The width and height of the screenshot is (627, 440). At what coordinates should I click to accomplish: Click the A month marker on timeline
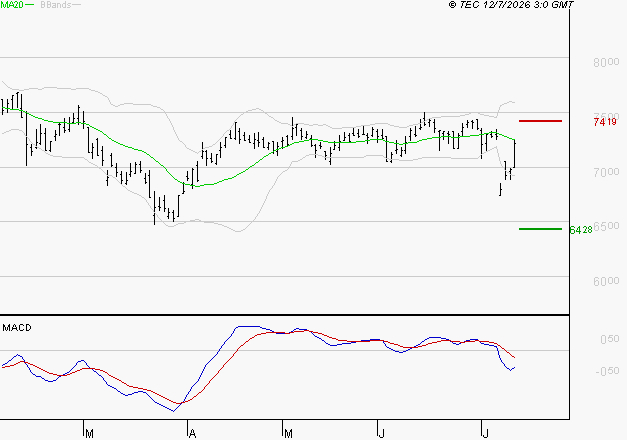(x=192, y=434)
